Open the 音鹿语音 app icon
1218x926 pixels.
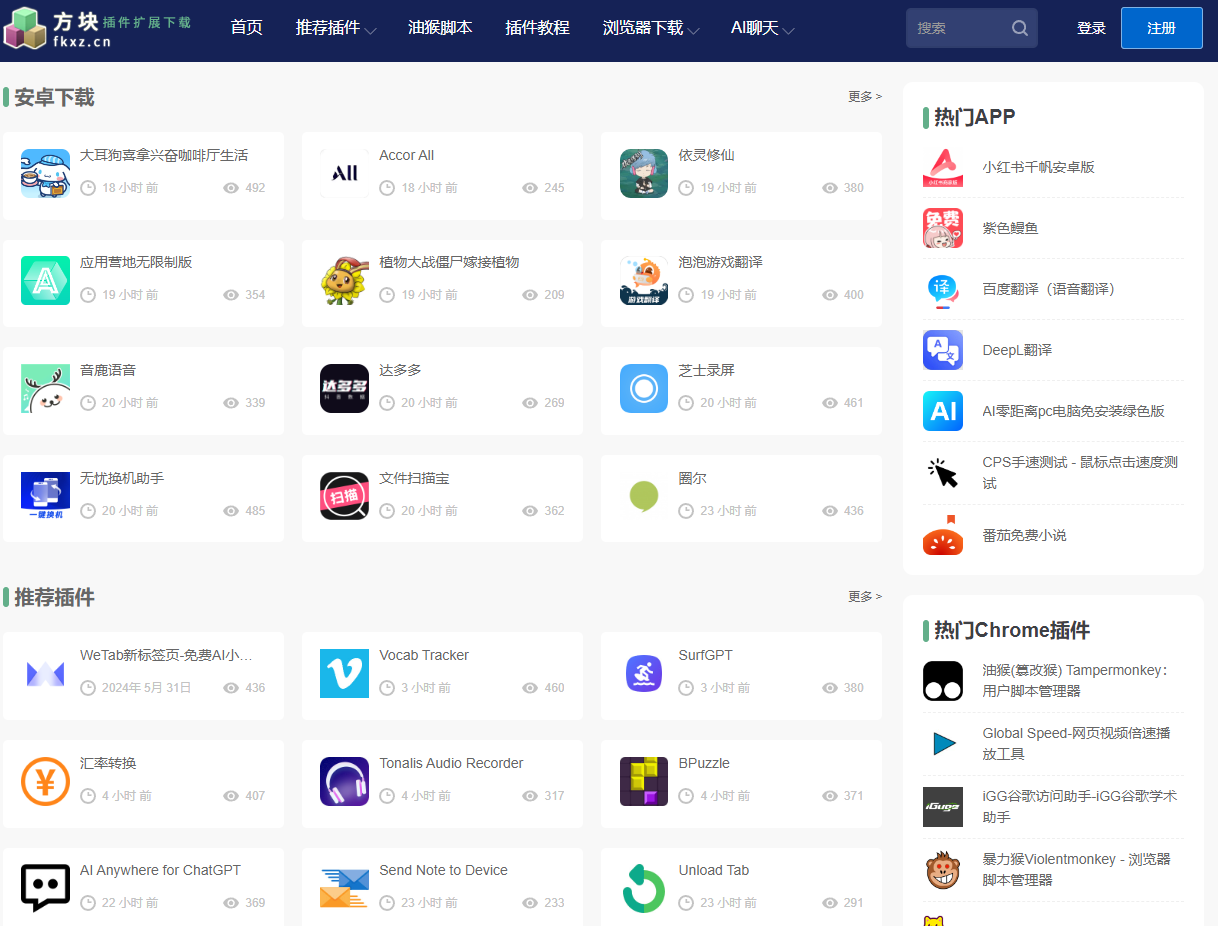[x=45, y=388]
